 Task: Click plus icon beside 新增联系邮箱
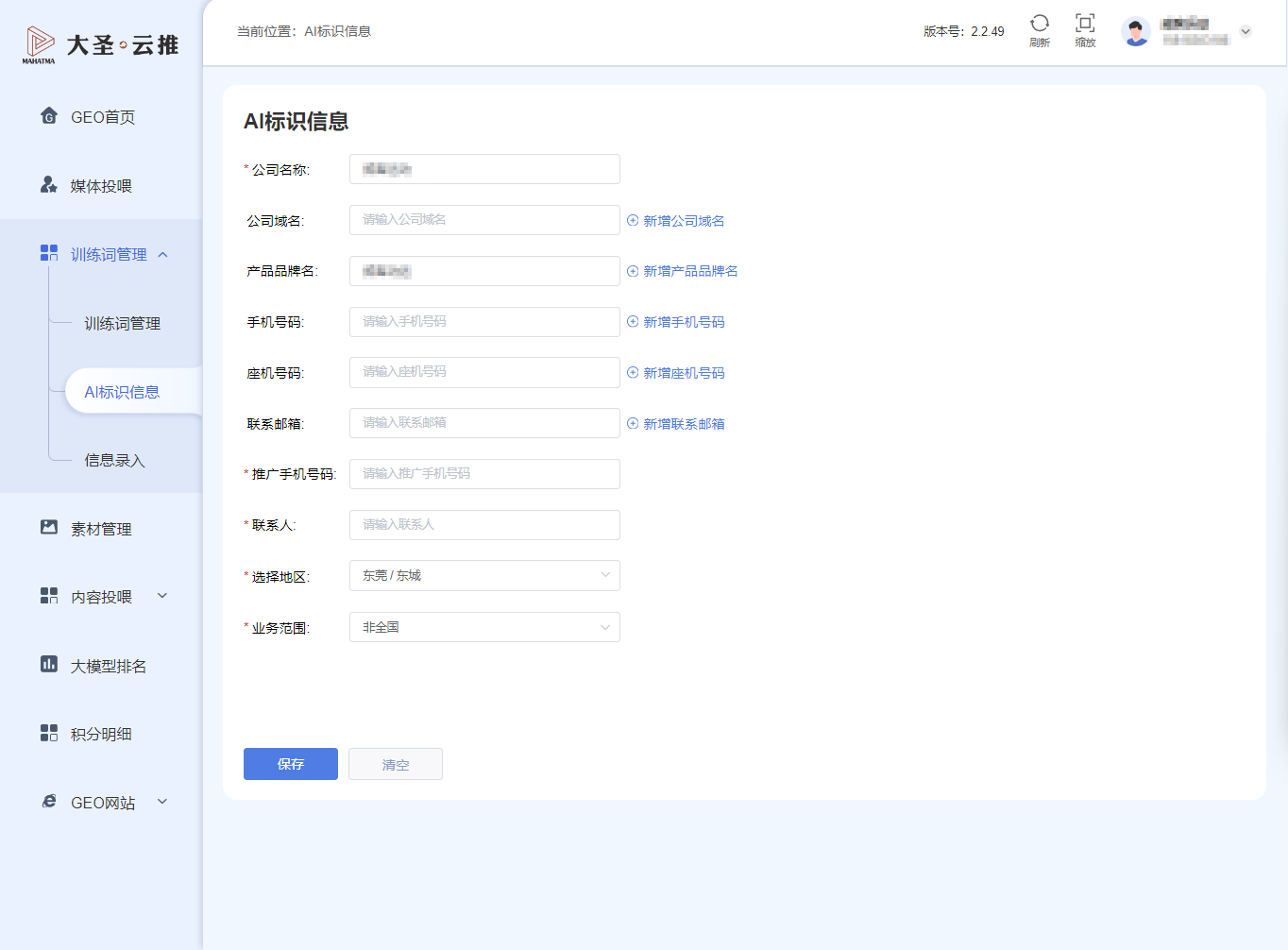[633, 423]
